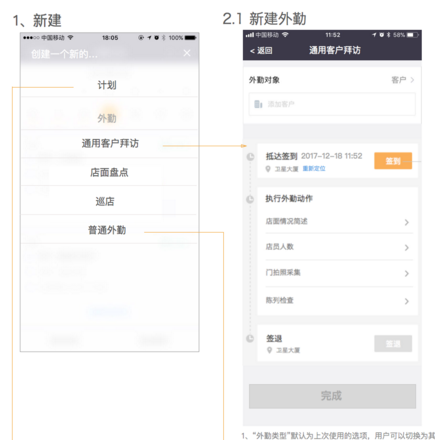Focus the 添加客户 input field

[332, 104]
